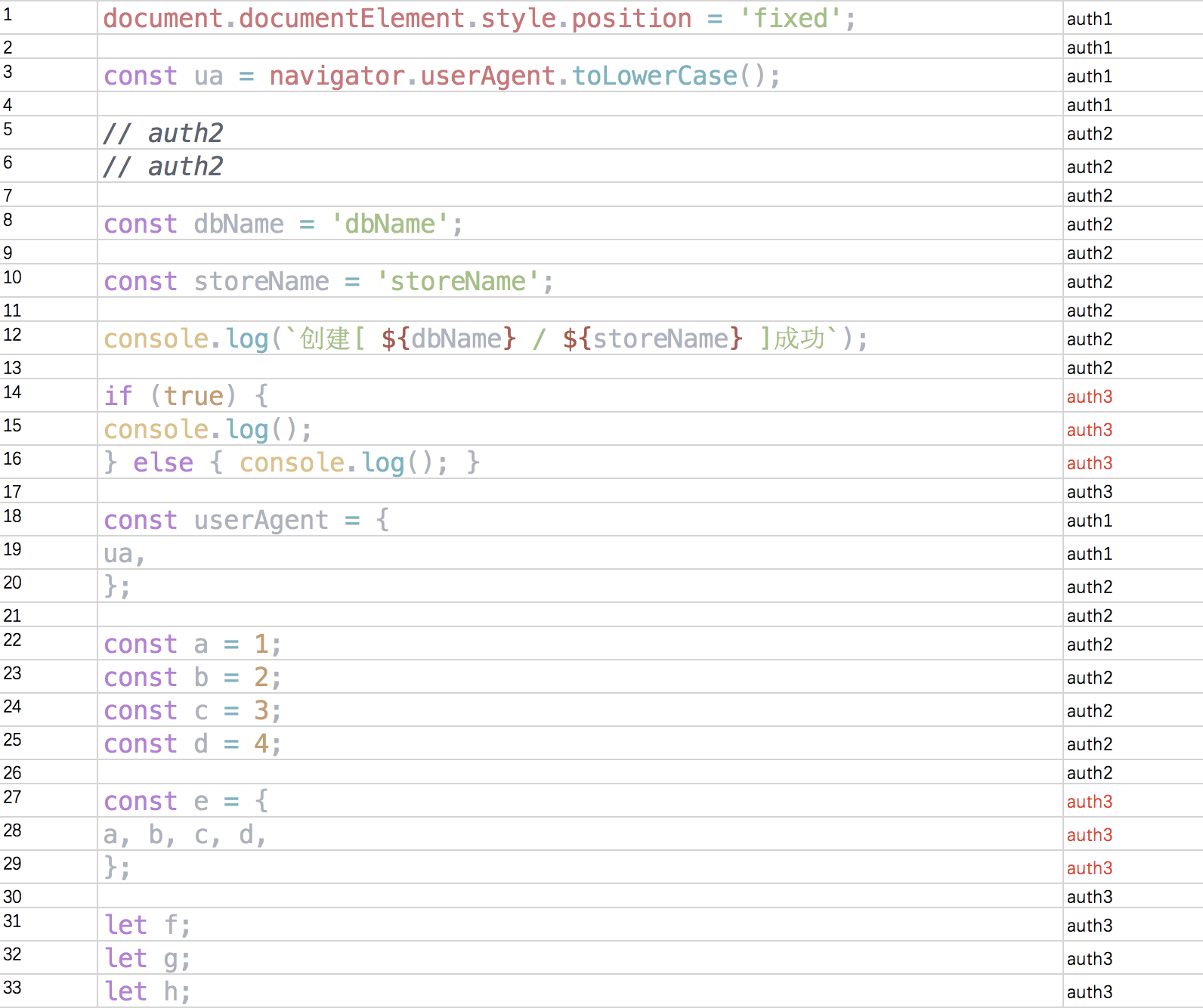The height and width of the screenshot is (1008, 1203).
Task: Click the const a = 1 line
Action: point(192,644)
